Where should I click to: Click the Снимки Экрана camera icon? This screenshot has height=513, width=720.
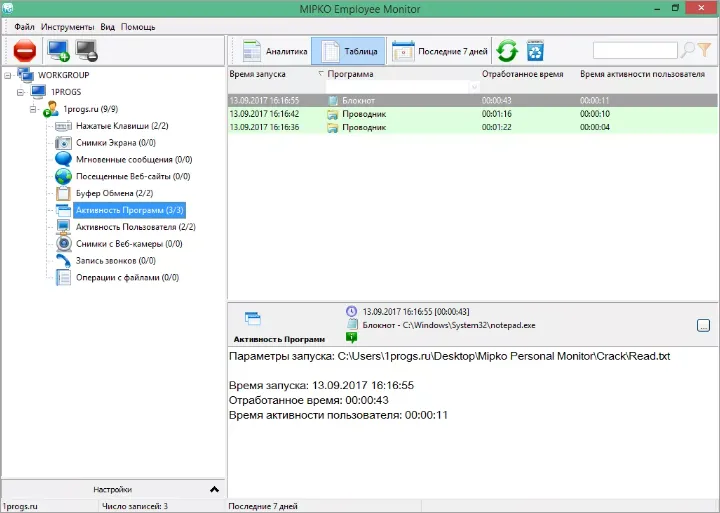(x=63, y=143)
